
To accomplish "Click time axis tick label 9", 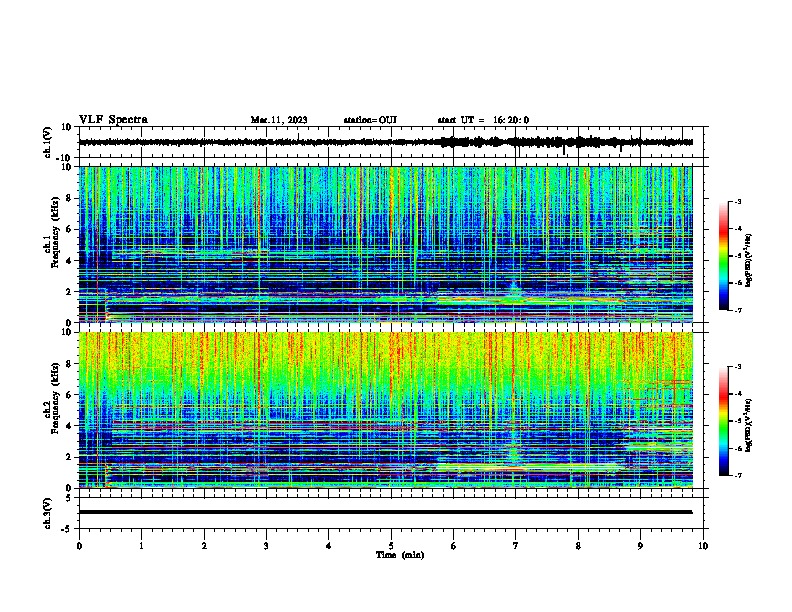I will tap(640, 546).
